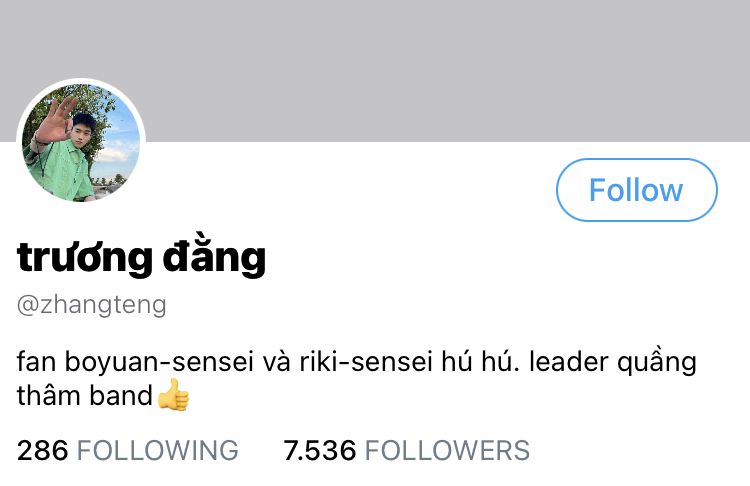Click the word "quầng" in the bio
Screen dimensions: 750x486
[x=657, y=363]
